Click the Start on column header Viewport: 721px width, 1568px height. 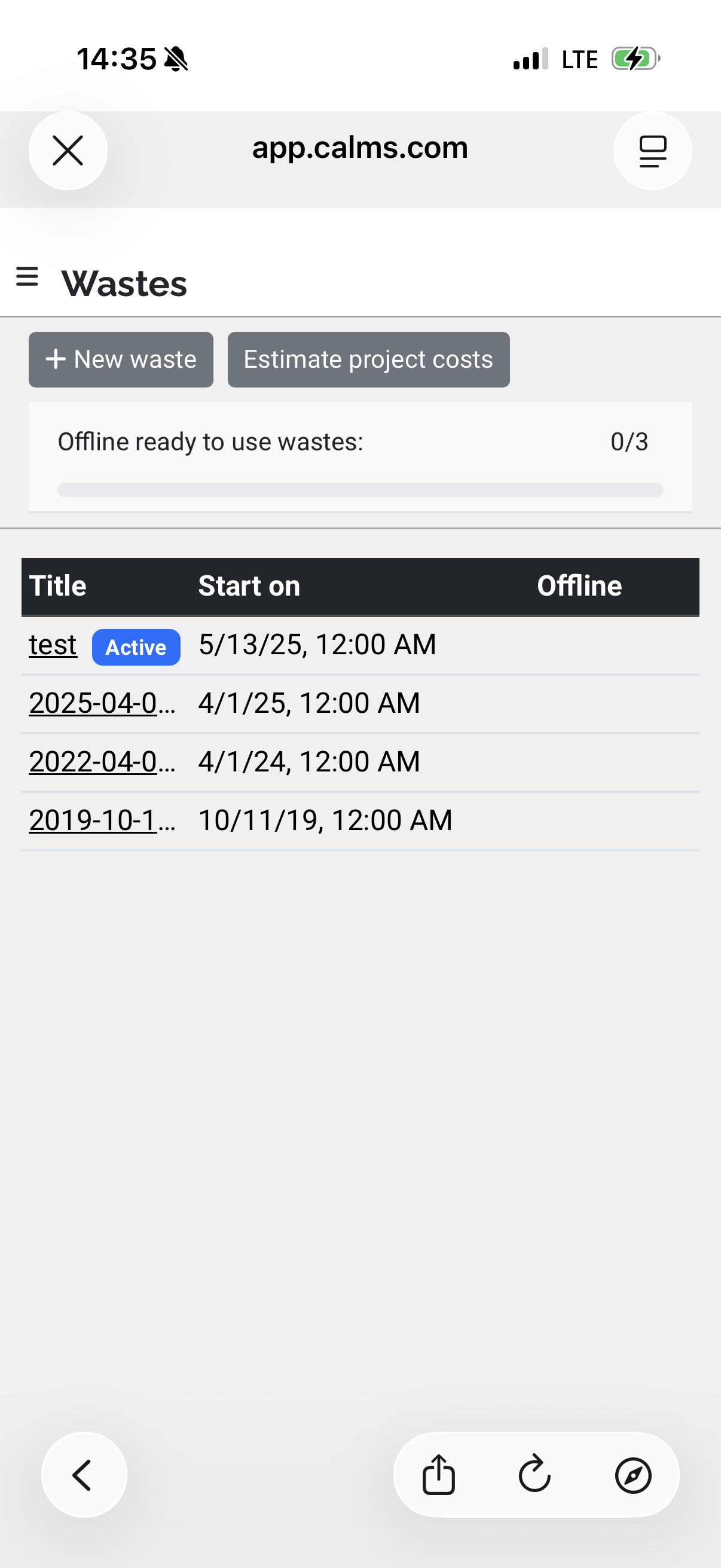click(249, 586)
